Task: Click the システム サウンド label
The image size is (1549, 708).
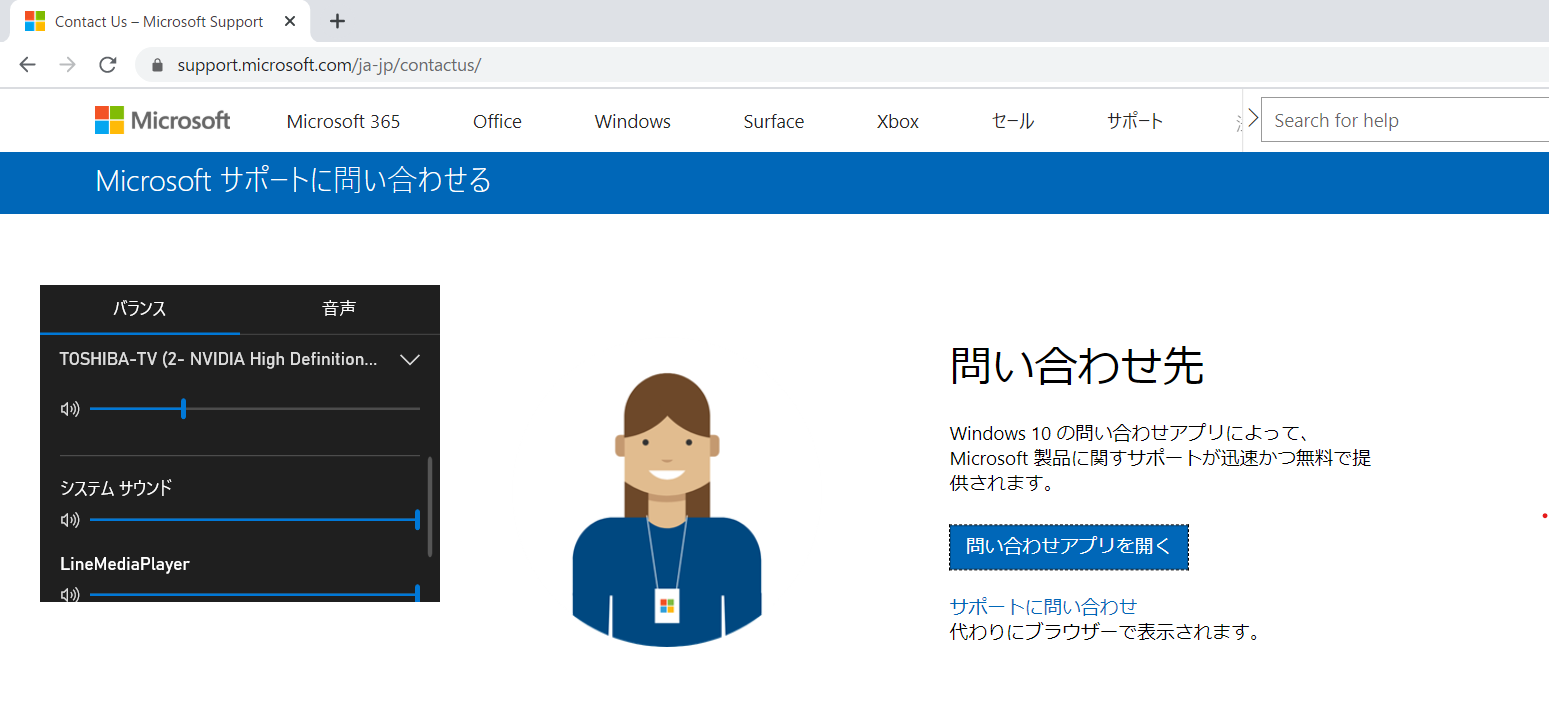Action: click(116, 488)
